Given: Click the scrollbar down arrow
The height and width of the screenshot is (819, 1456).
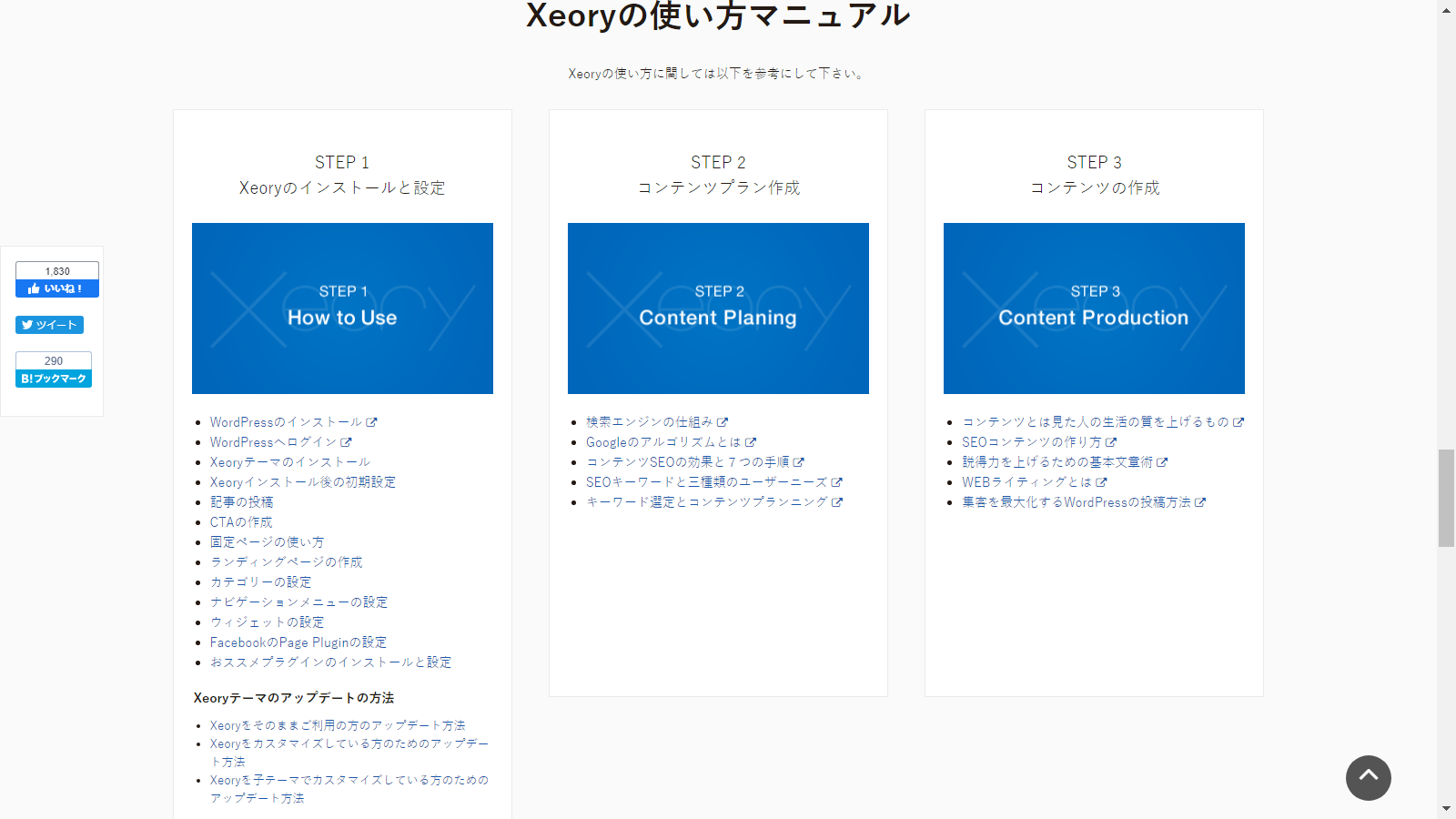Looking at the screenshot, I should click(1447, 809).
